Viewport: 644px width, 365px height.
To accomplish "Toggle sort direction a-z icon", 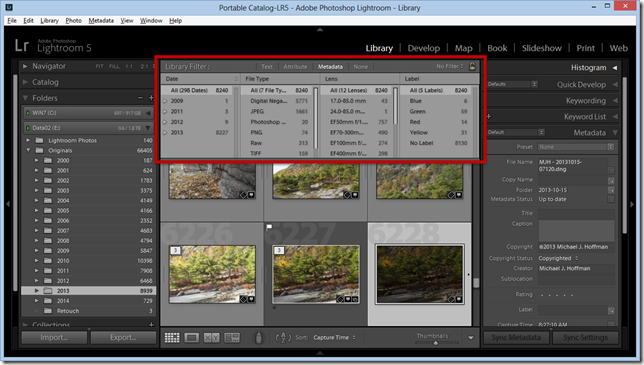I will (283, 337).
